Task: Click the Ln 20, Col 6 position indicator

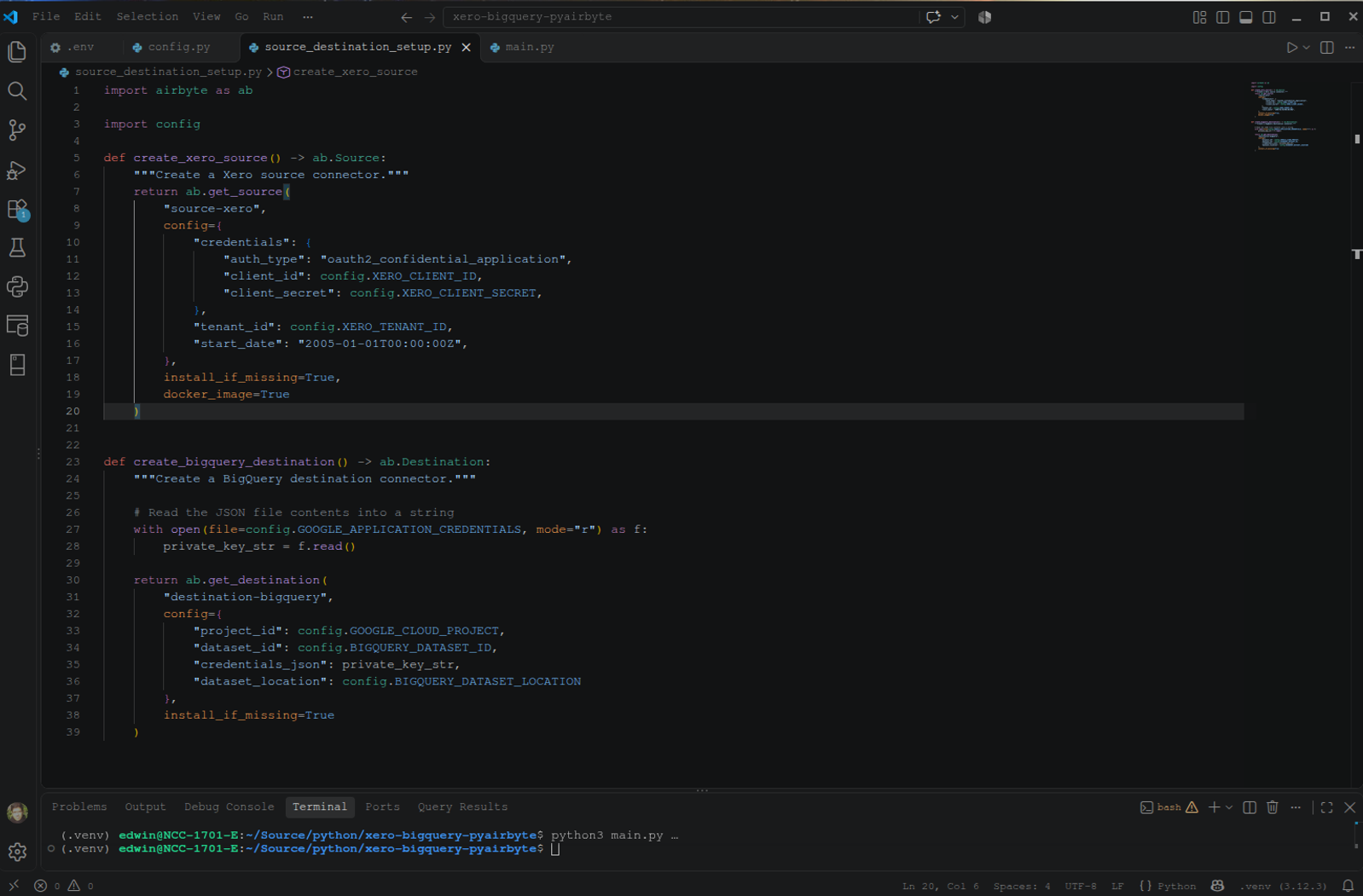Action: (941, 886)
